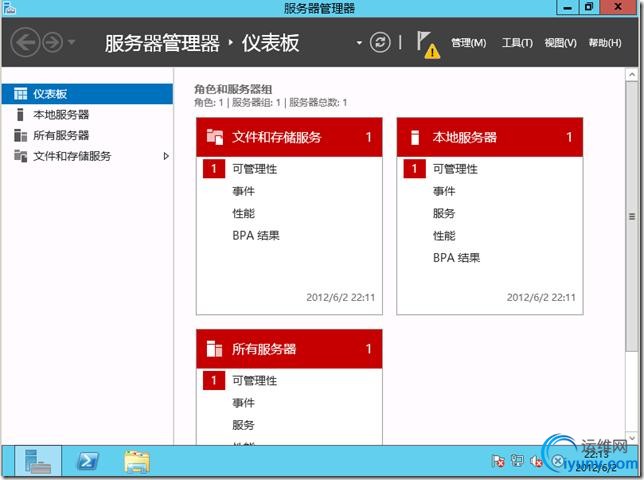Open the navigation history dropdown arrow

click(x=71, y=42)
